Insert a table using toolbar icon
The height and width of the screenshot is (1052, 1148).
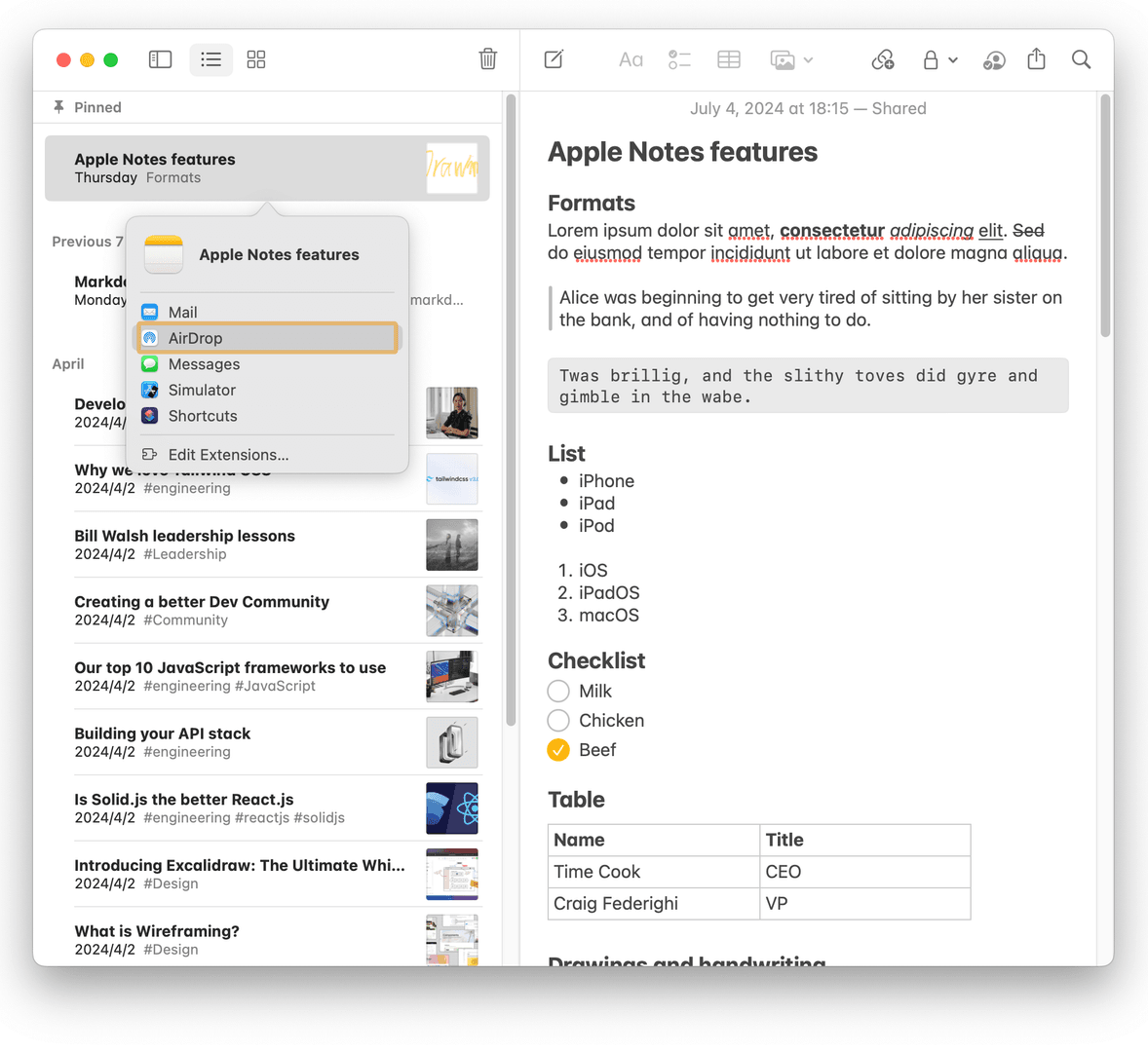coord(729,59)
